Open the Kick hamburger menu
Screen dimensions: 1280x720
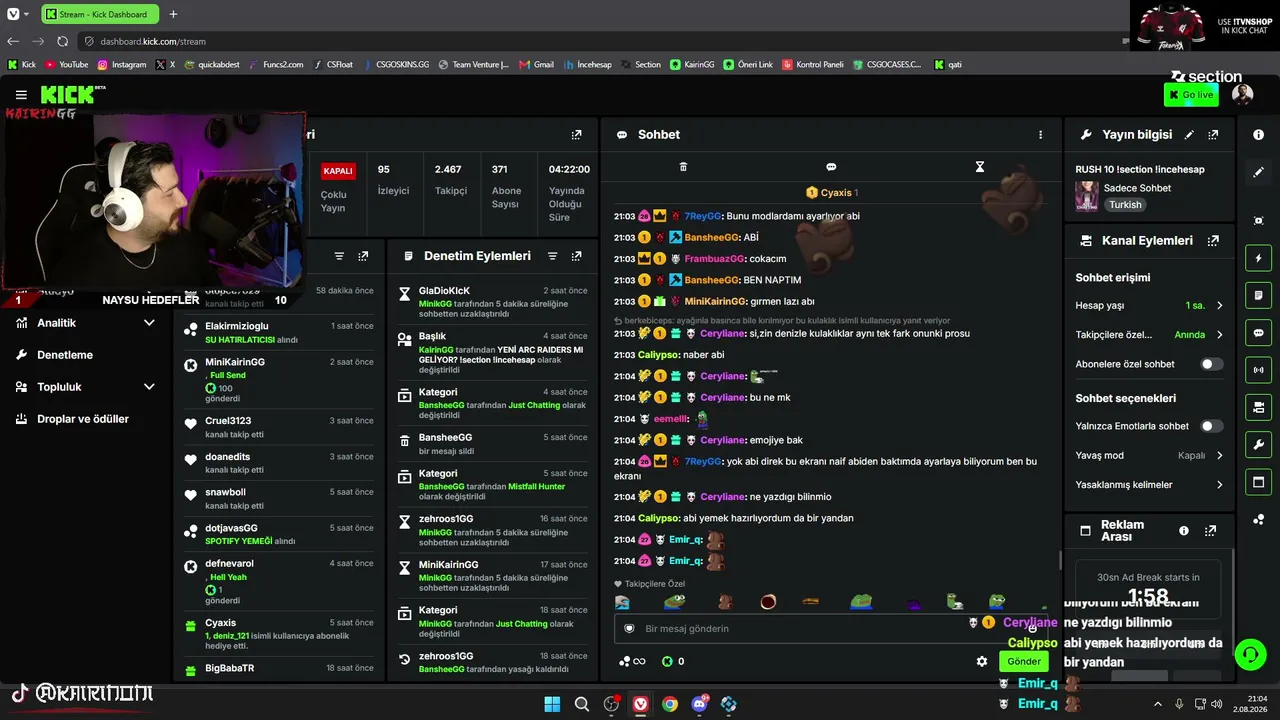pos(21,95)
